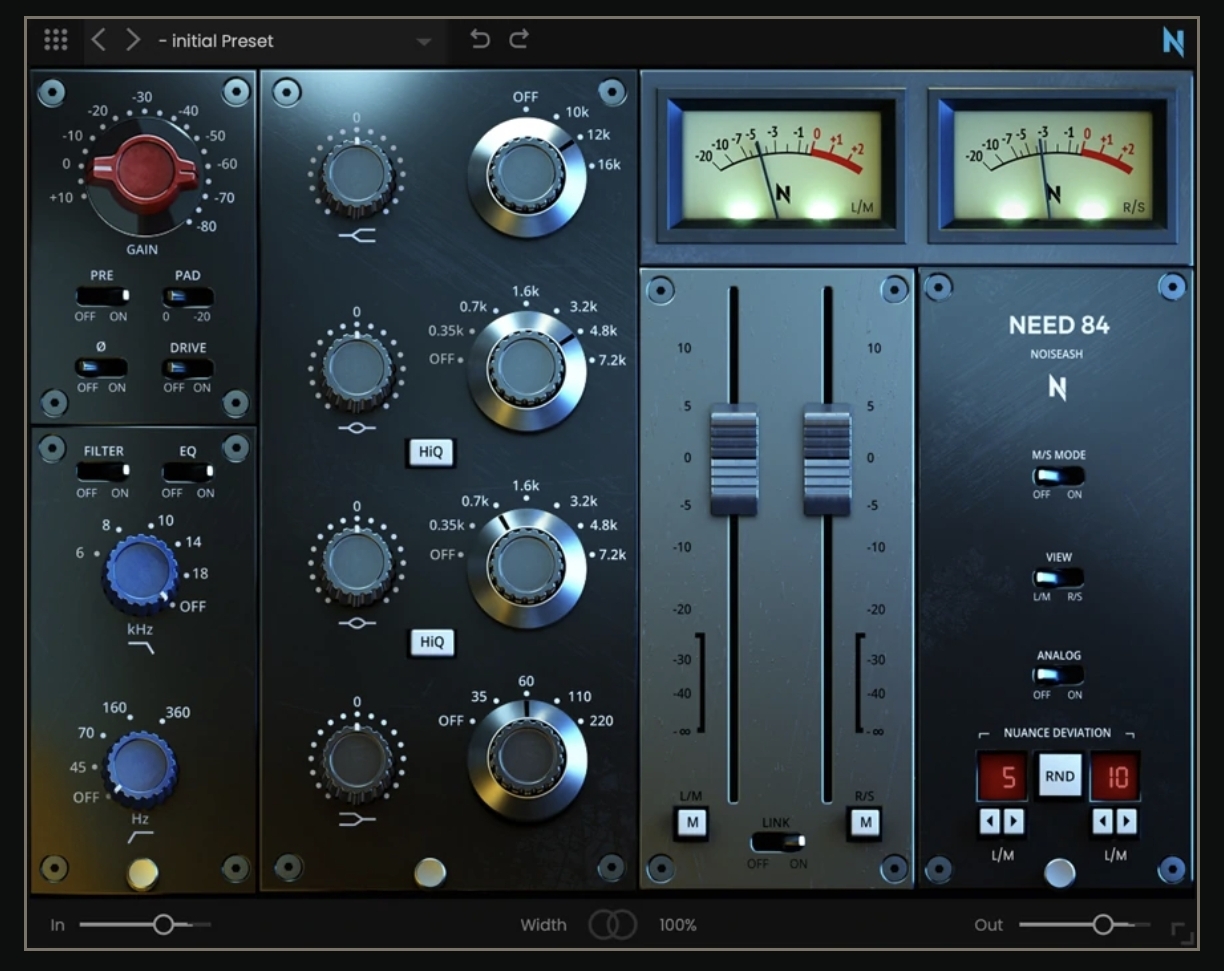Click the RND nuance deviation button

coord(1060,776)
